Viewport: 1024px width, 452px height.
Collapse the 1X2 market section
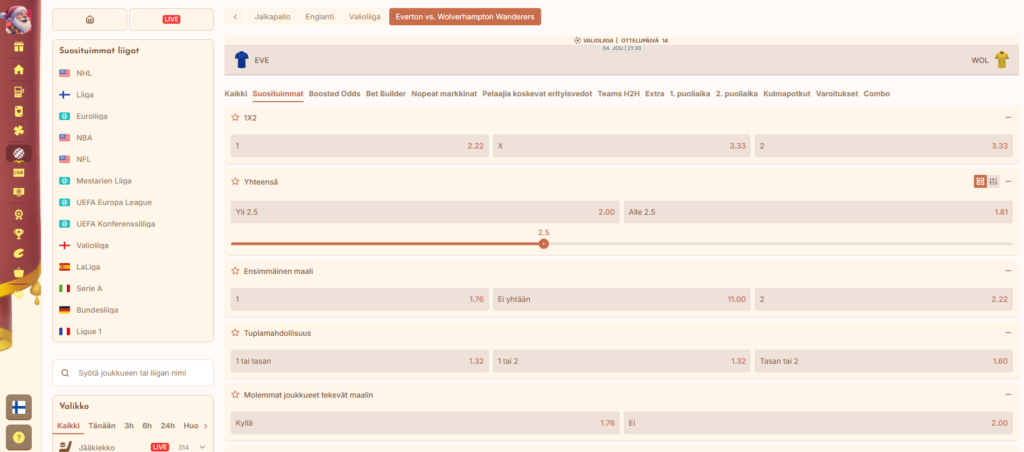(1008, 118)
